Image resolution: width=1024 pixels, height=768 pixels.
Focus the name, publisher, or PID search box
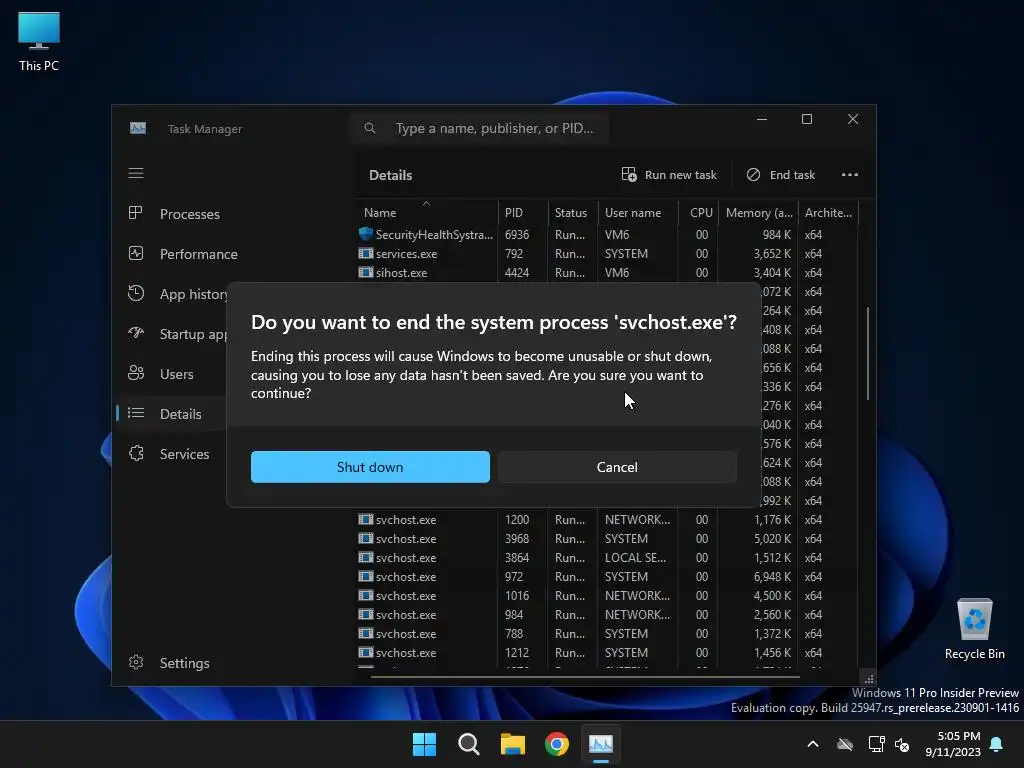point(480,128)
